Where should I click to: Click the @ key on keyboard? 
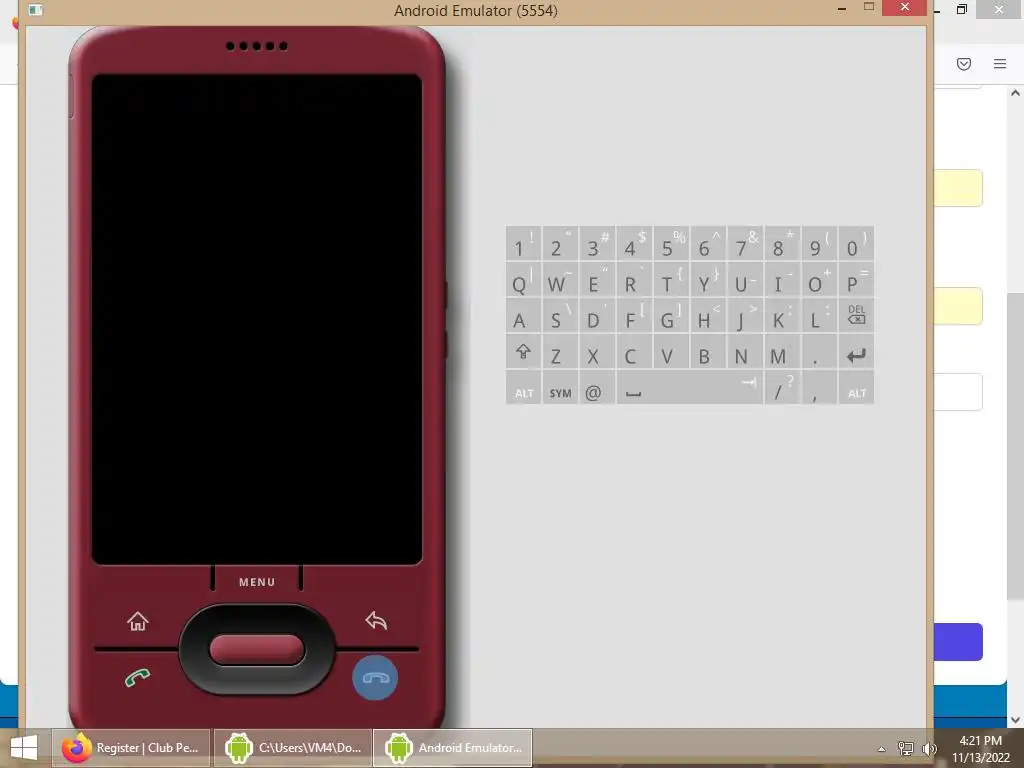(x=597, y=389)
